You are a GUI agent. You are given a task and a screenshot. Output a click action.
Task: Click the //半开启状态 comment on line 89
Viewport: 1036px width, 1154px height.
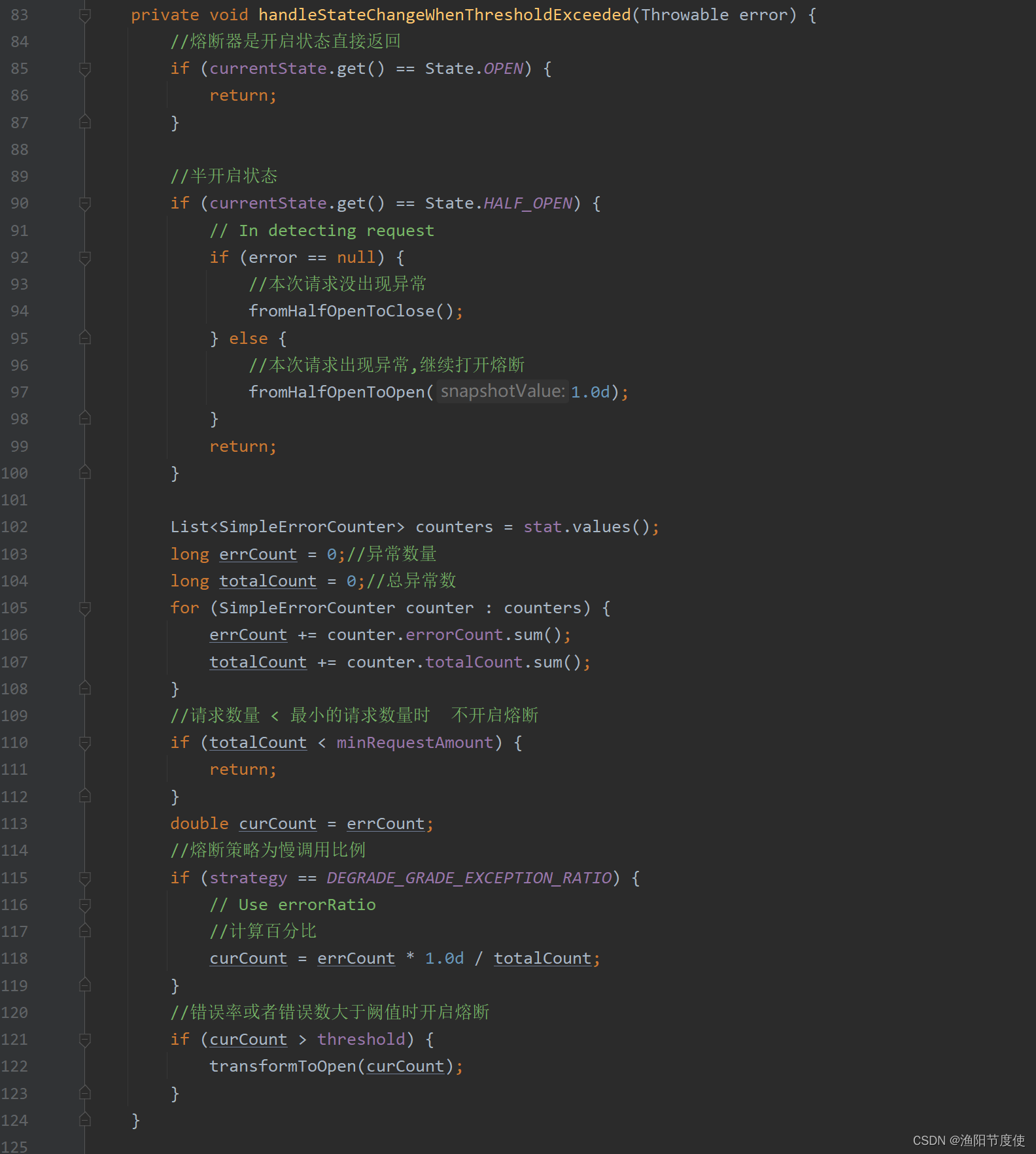[x=224, y=176]
